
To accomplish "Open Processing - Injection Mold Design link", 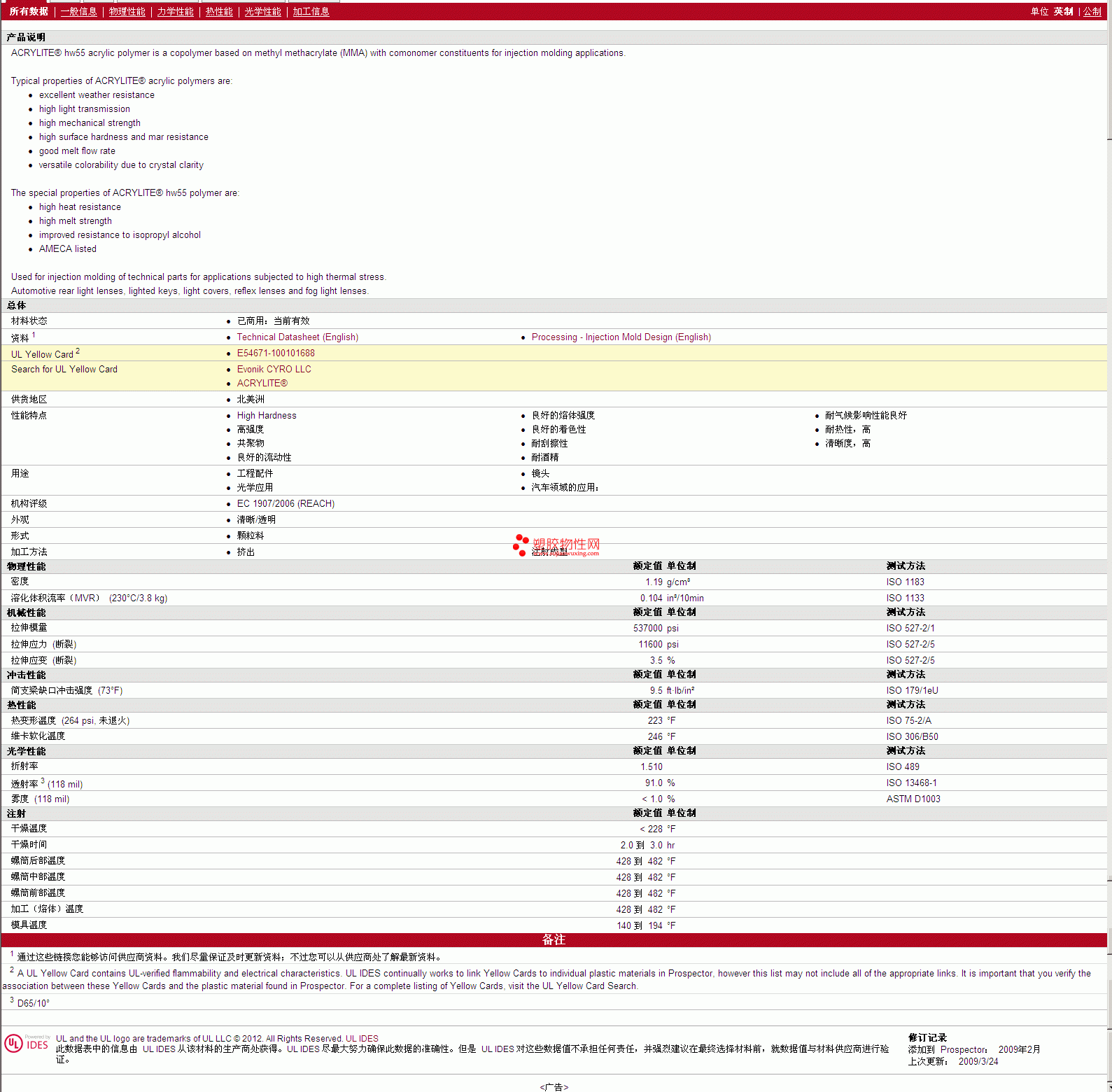I will click(x=621, y=337).
